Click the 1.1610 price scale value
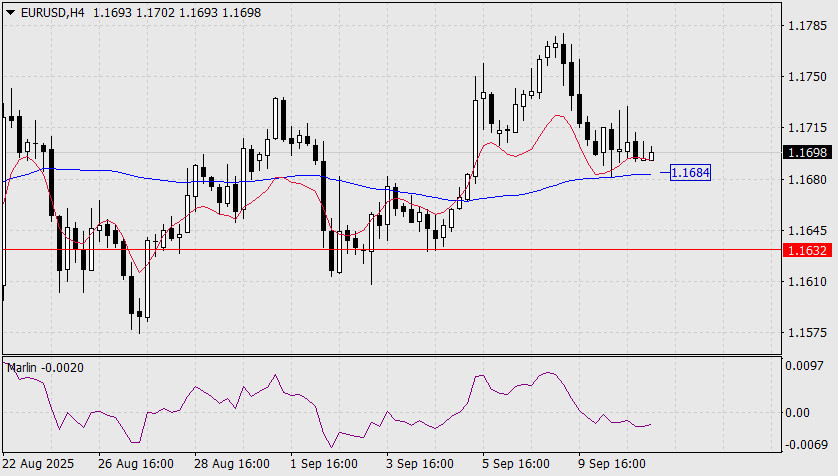This screenshot has height=476, width=838. [808, 282]
